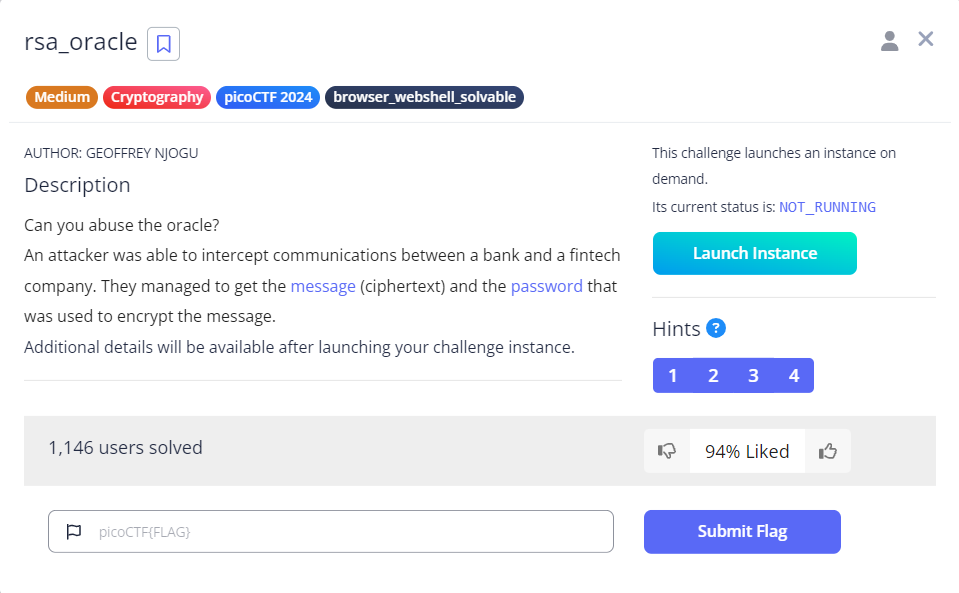This screenshot has height=593, width=959.
Task: Bookmark the rsa_oracle challenge
Action: pyautogui.click(x=162, y=44)
